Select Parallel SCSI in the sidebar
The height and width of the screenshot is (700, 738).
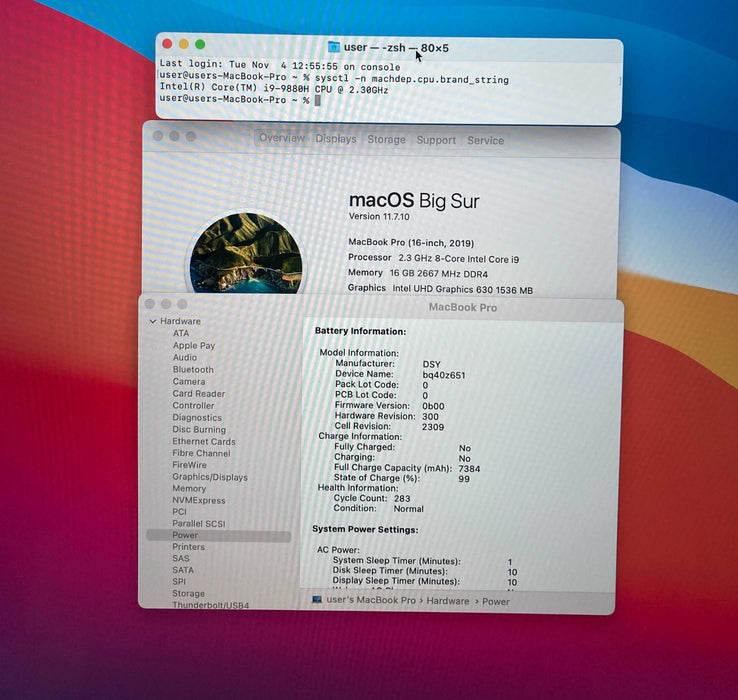[x=199, y=523]
